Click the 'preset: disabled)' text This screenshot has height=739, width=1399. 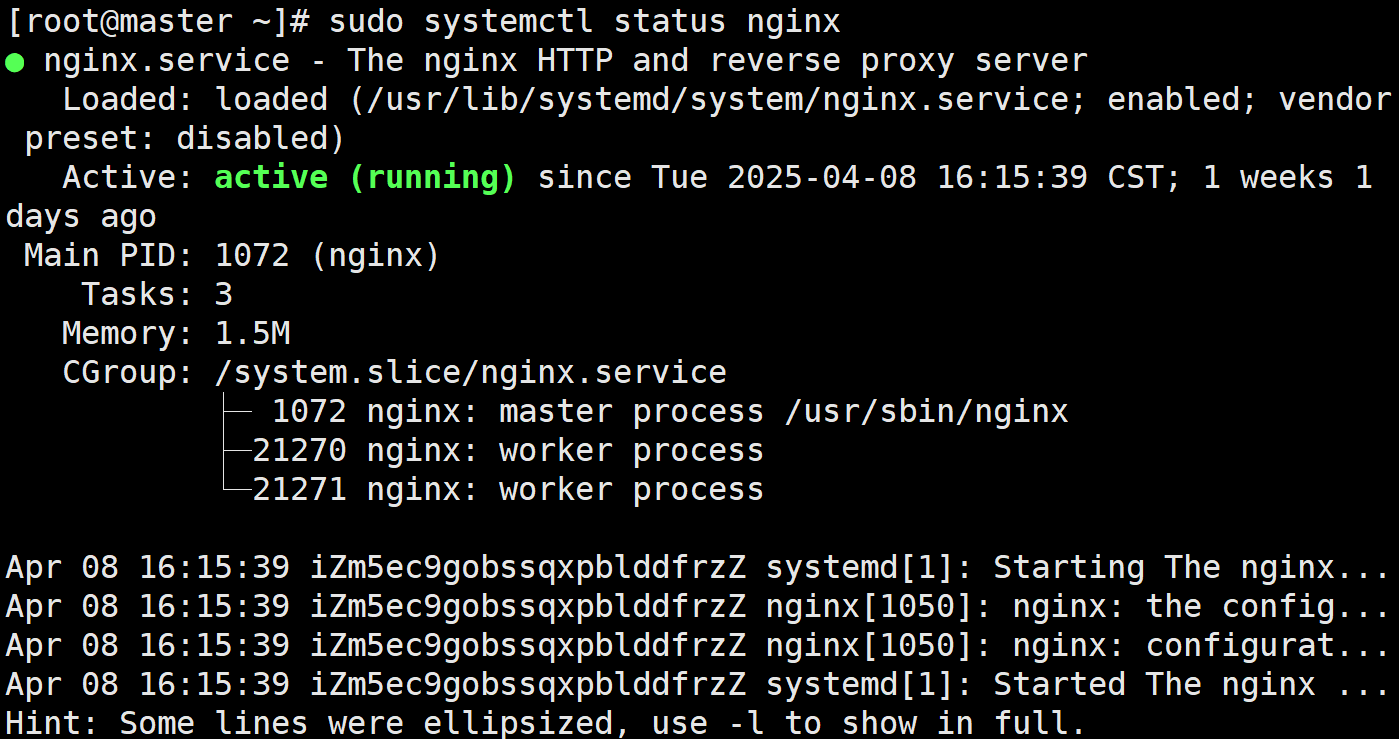point(185,139)
